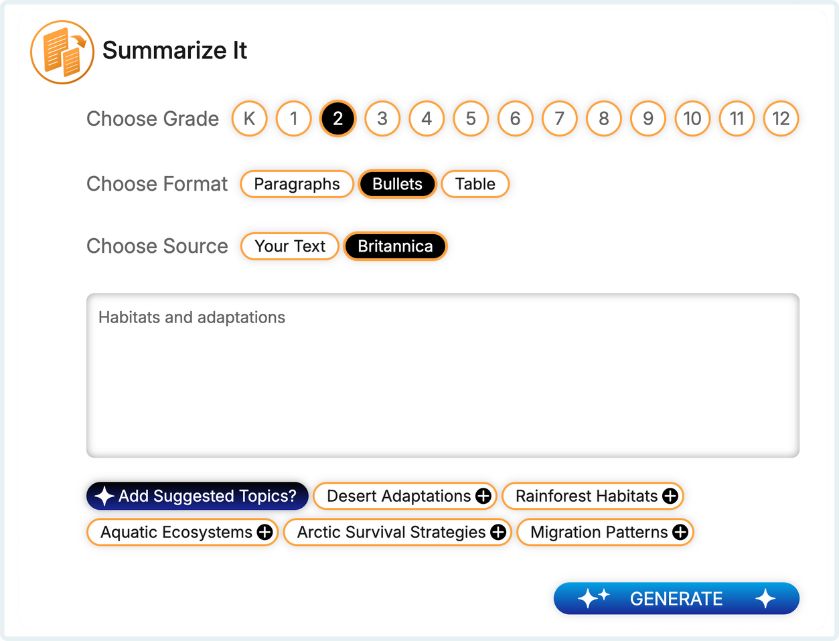Add Rainforest Habitats via its plus icon

coord(670,496)
